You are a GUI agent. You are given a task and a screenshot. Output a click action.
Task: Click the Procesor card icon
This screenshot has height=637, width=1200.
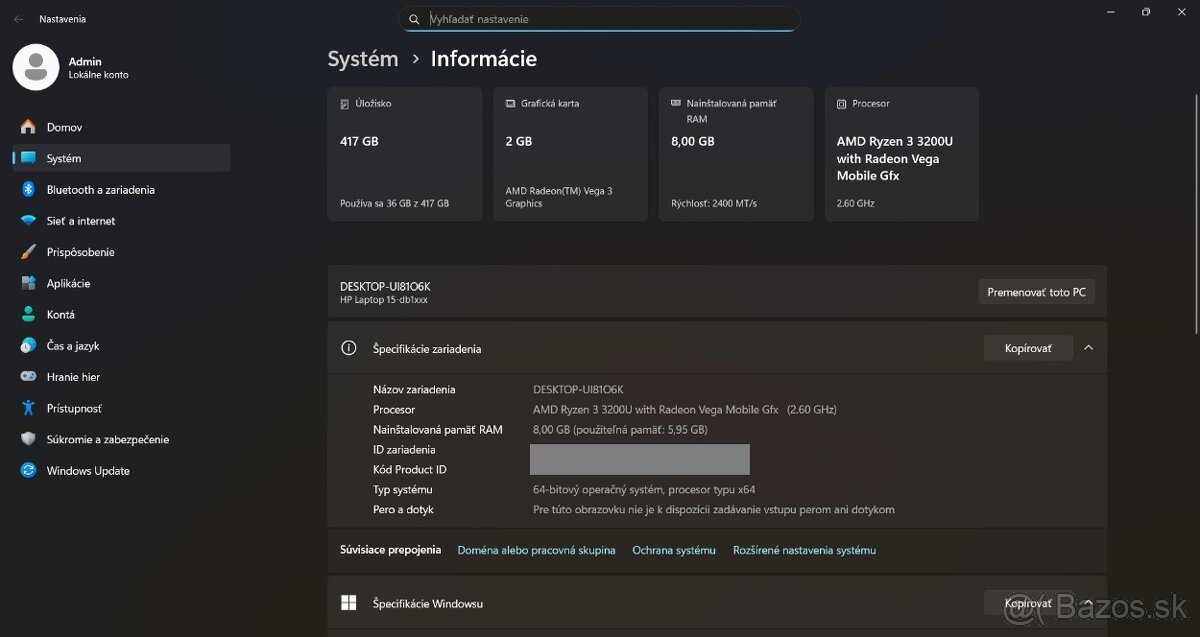[842, 103]
